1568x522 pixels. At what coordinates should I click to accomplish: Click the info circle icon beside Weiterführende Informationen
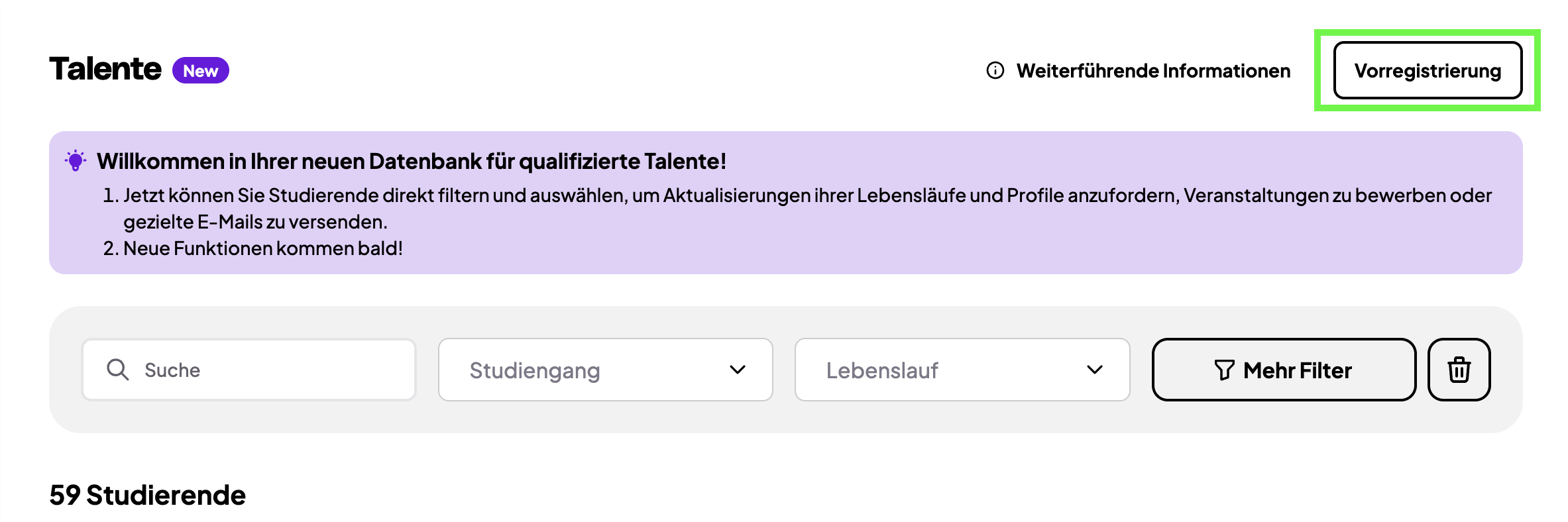pos(995,70)
